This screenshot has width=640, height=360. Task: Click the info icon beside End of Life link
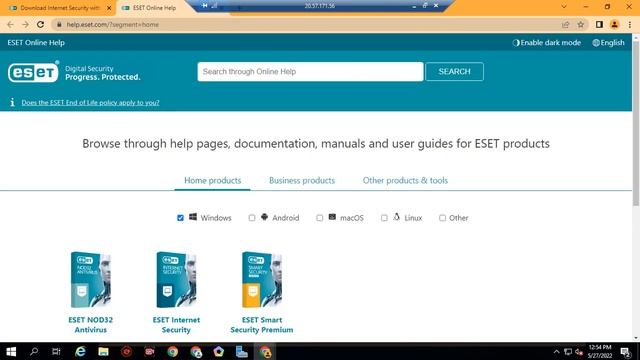12,102
